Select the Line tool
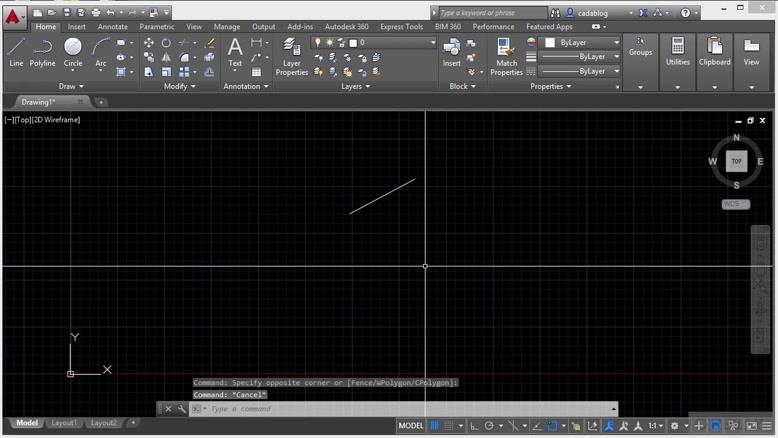Image resolution: width=778 pixels, height=438 pixels. pyautogui.click(x=16, y=53)
